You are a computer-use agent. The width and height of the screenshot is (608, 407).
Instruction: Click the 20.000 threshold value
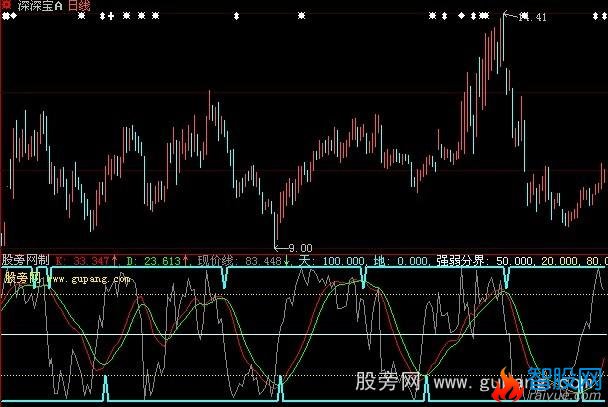[x=559, y=260]
